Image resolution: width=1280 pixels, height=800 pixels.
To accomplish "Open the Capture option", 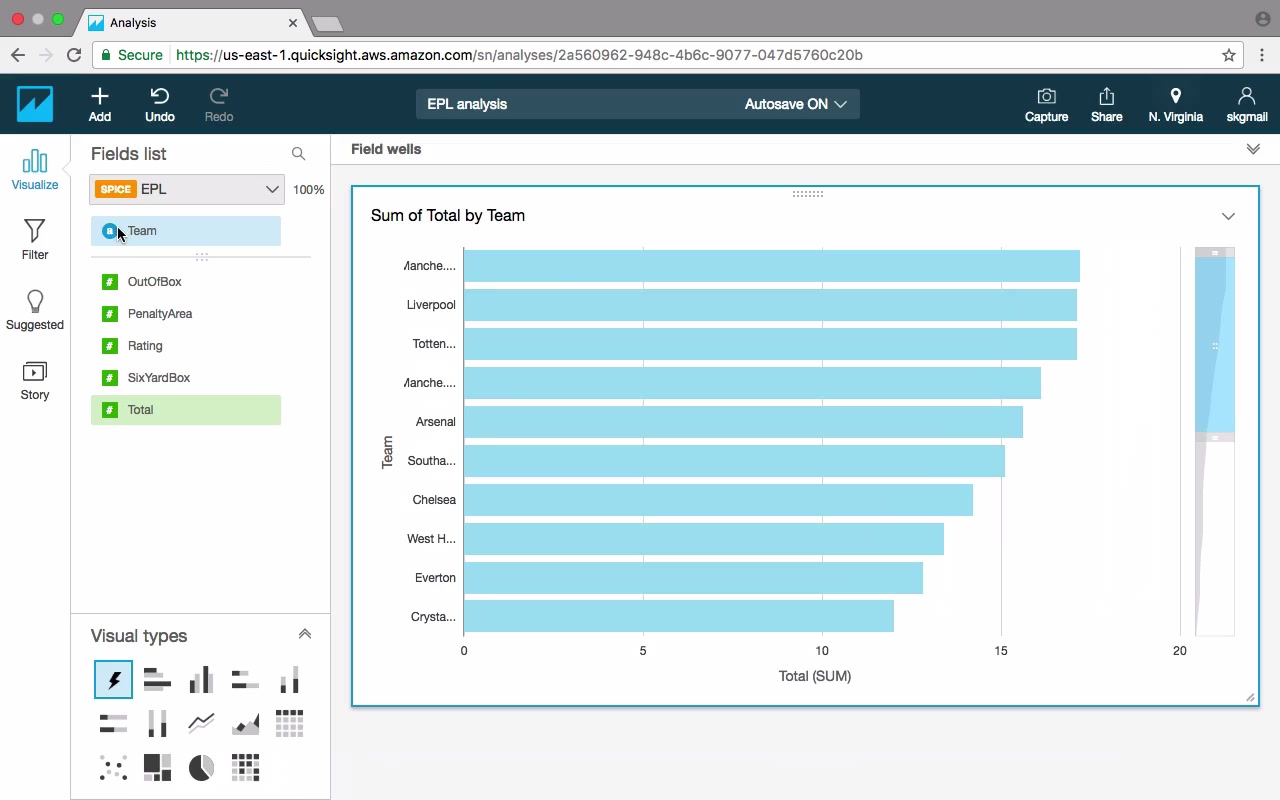I will [1047, 104].
